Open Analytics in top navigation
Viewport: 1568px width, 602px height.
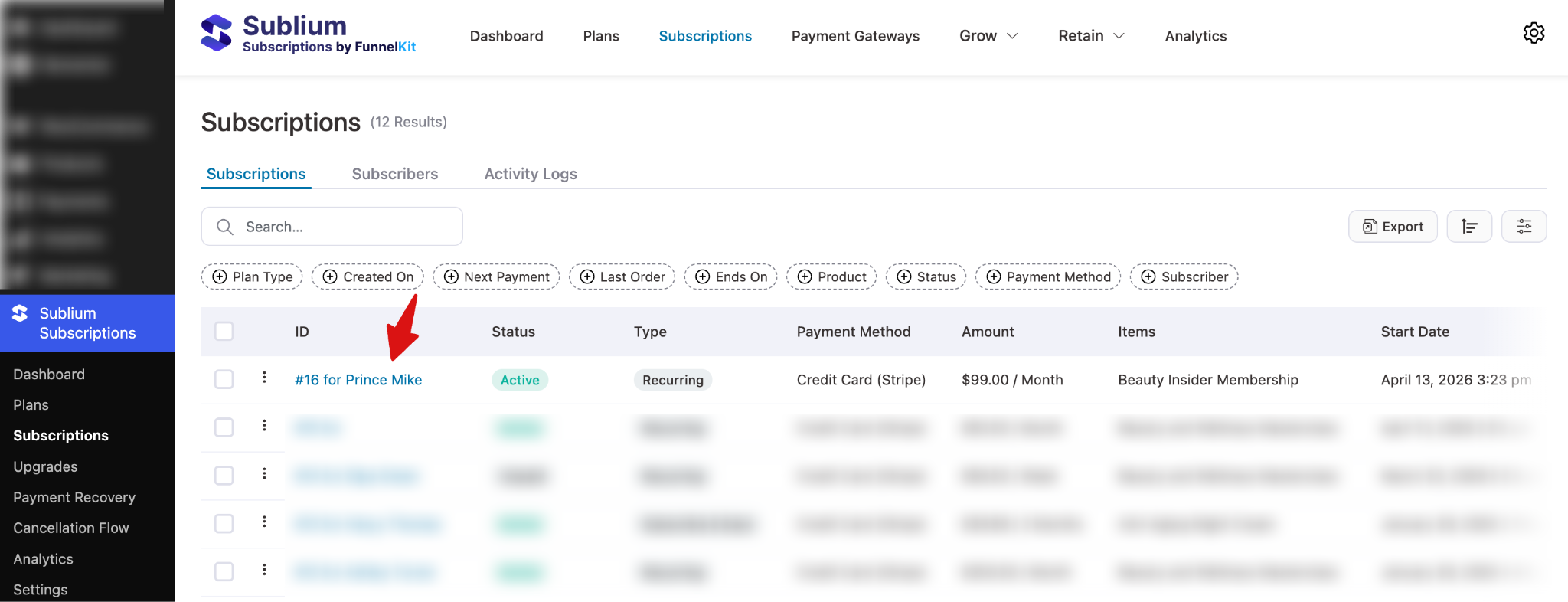pyautogui.click(x=1195, y=36)
